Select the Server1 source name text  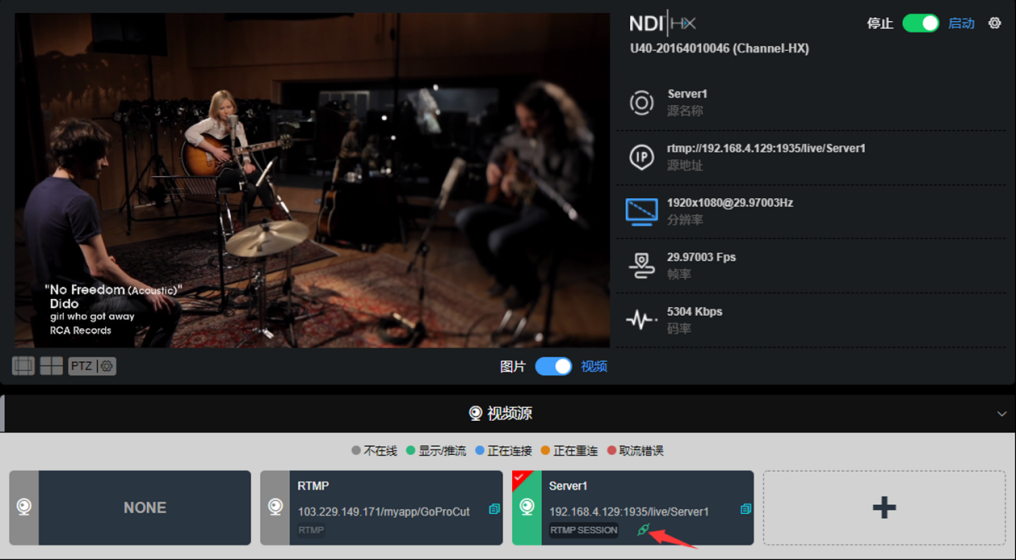(687, 94)
